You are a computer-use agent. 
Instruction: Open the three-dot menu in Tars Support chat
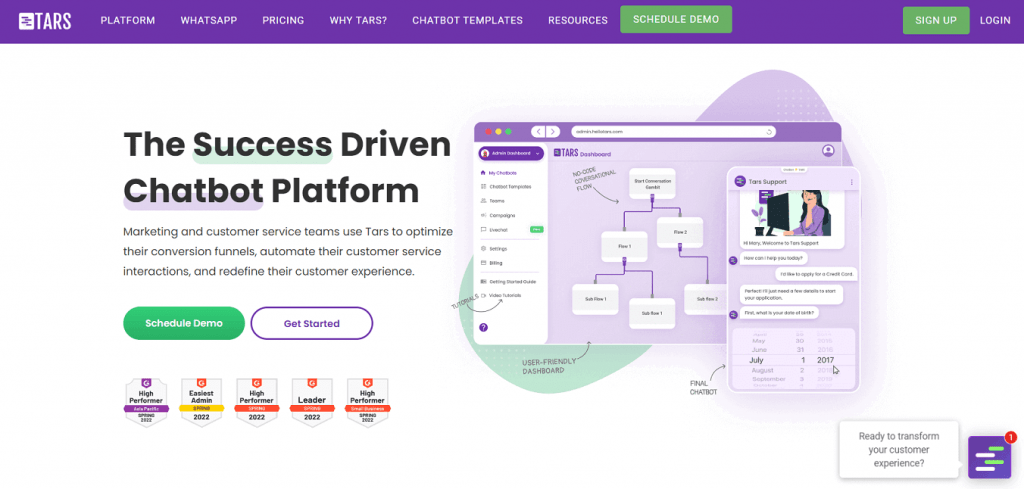point(852,182)
